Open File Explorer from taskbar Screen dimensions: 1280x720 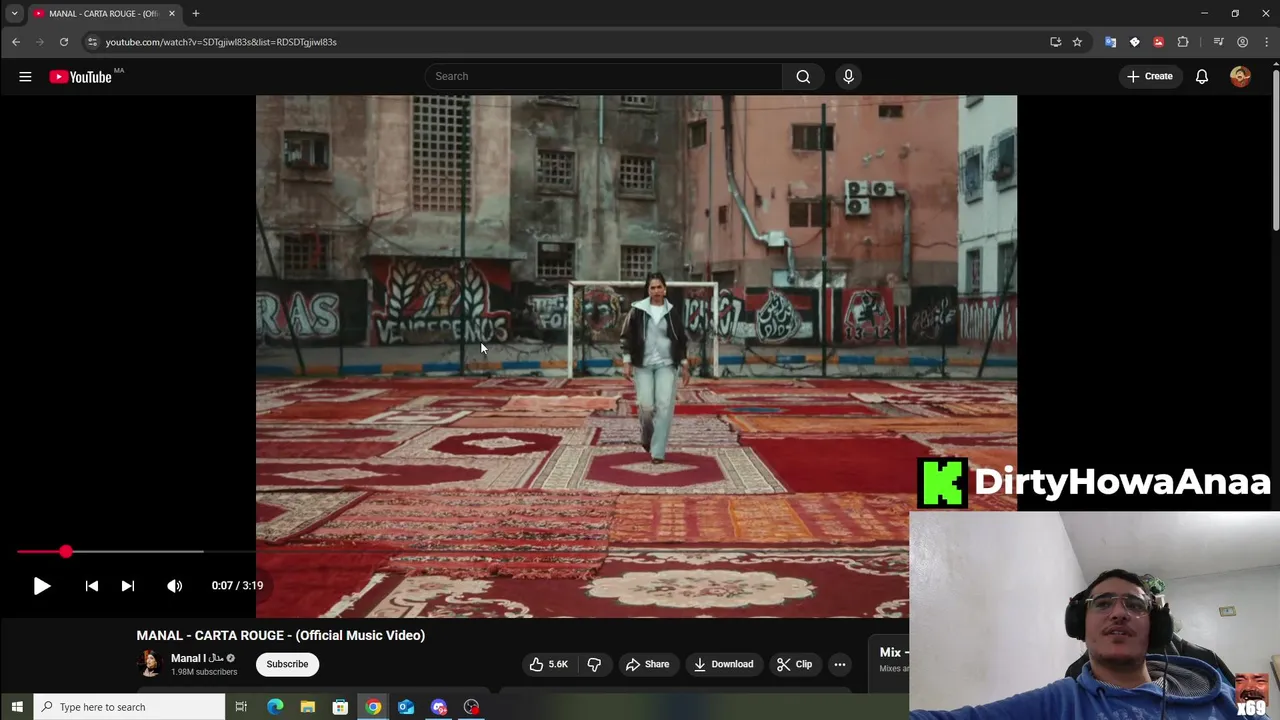click(308, 707)
